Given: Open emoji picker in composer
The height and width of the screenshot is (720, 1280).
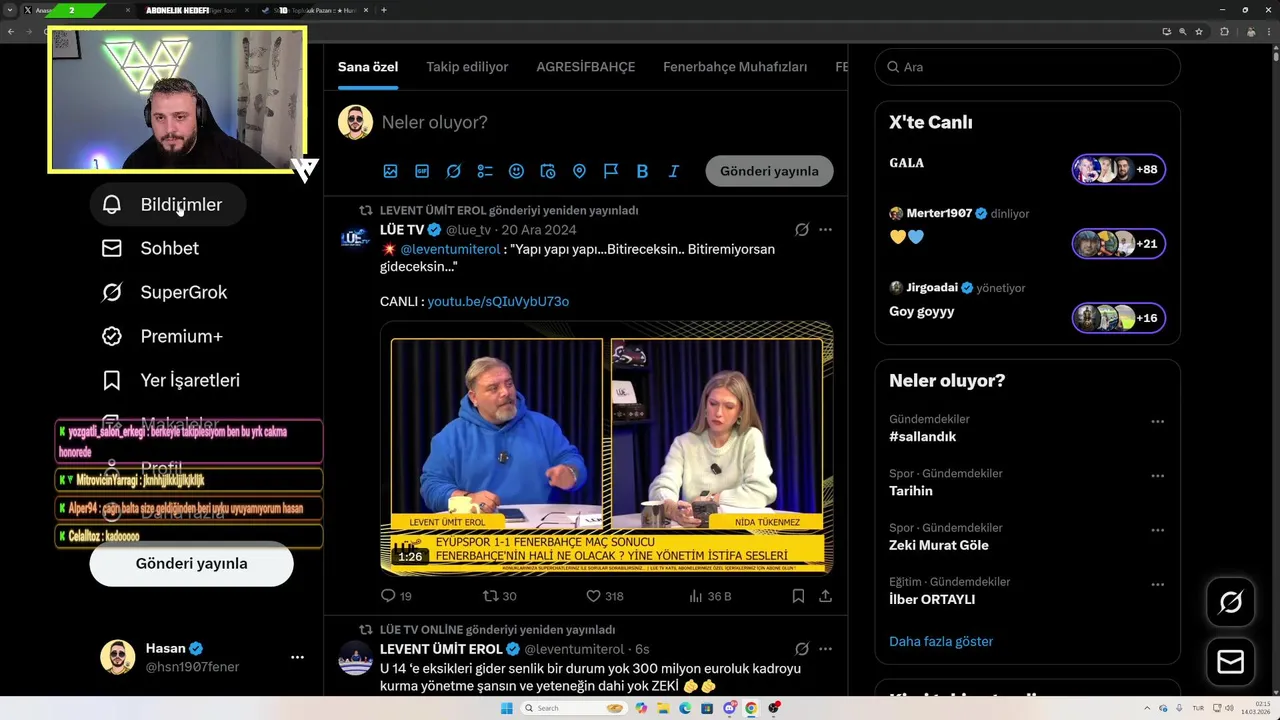Looking at the screenshot, I should tap(516, 171).
